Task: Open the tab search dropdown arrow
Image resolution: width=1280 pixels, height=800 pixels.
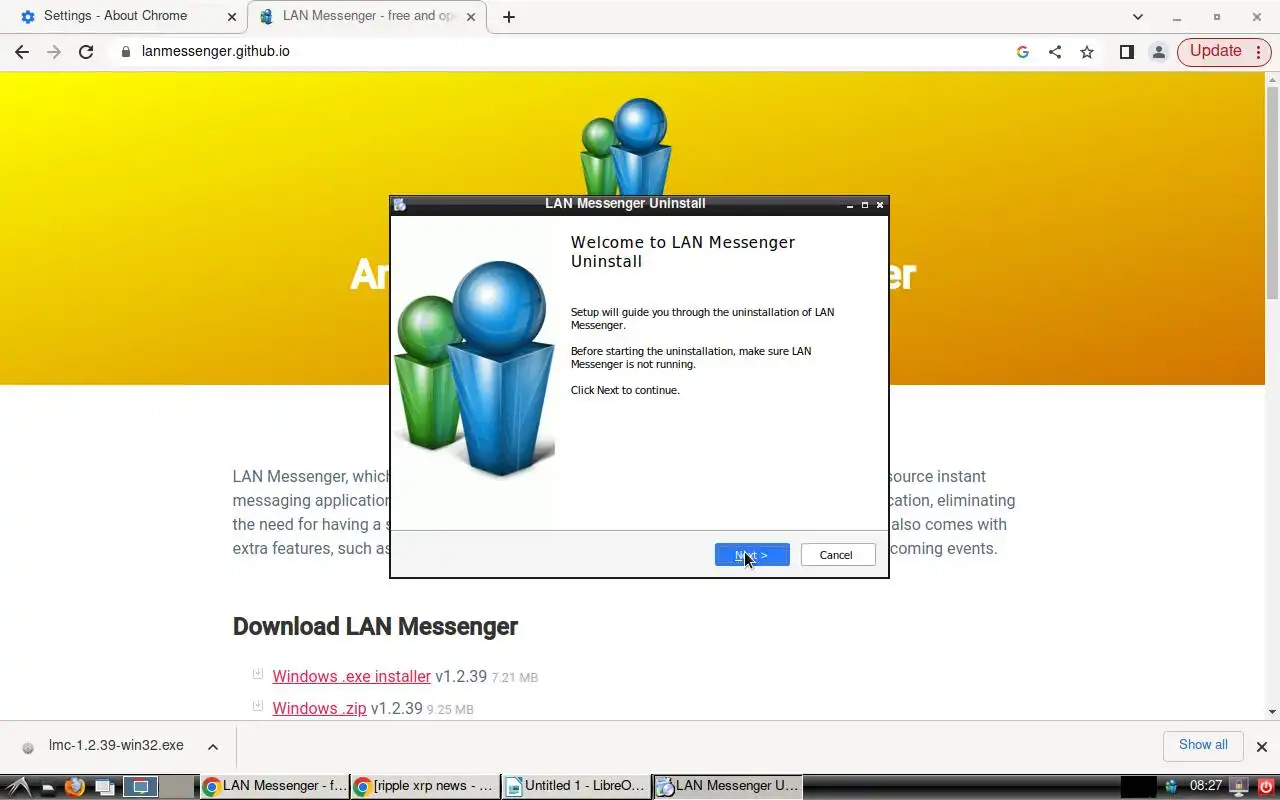Action: tap(1137, 17)
